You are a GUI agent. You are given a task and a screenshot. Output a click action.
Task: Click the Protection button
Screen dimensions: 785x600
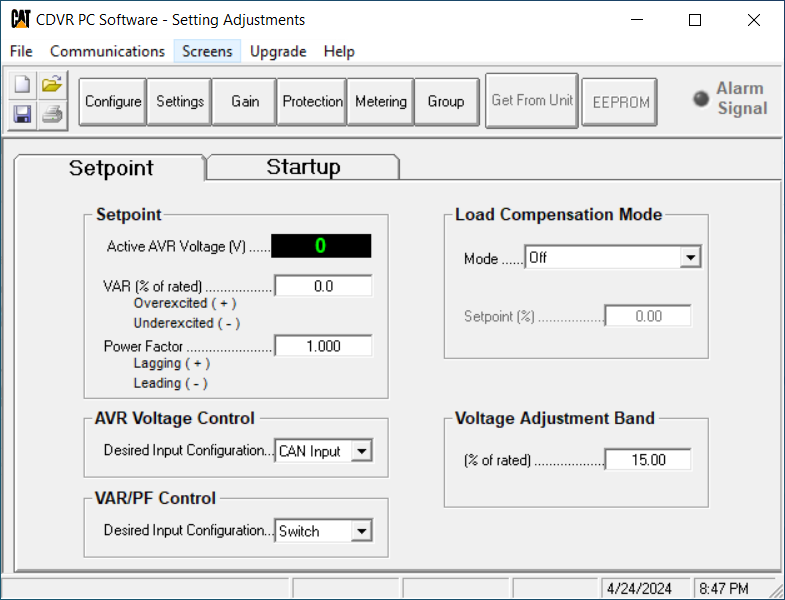(312, 102)
